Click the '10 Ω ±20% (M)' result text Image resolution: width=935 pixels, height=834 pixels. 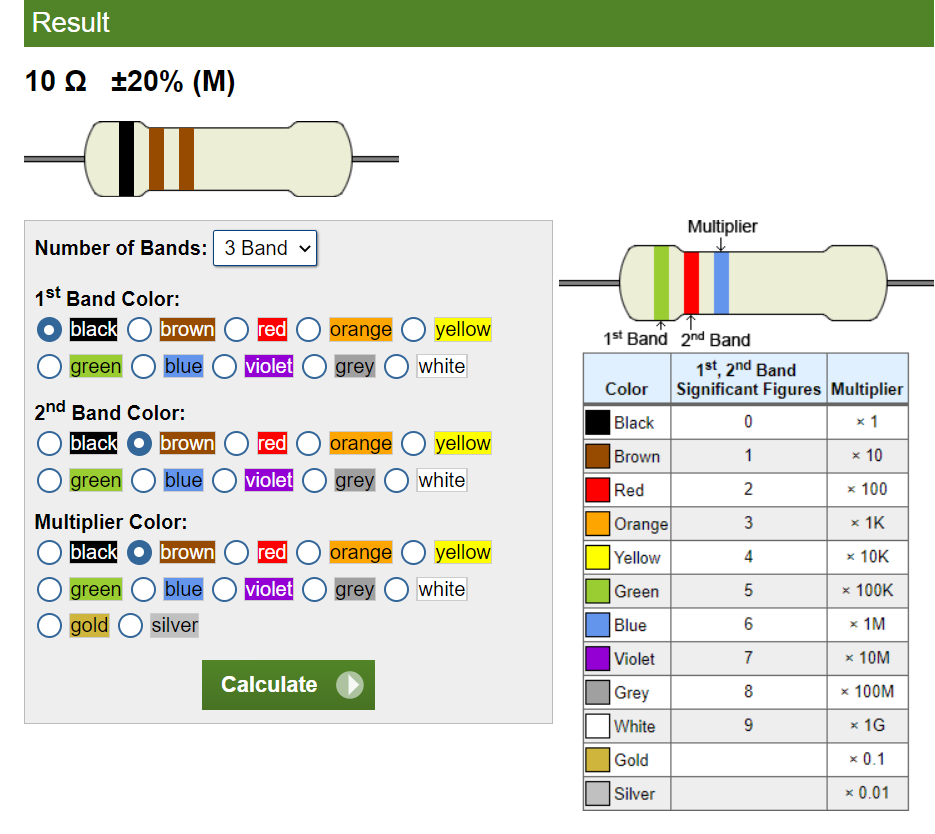click(130, 82)
